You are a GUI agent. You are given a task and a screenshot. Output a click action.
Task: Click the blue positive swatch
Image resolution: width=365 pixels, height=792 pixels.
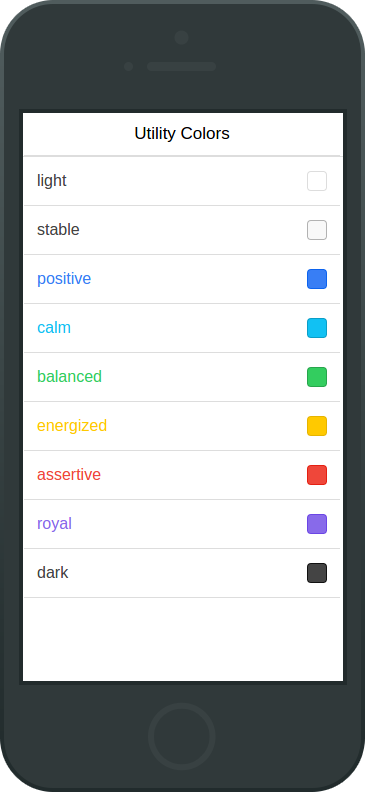tap(317, 279)
